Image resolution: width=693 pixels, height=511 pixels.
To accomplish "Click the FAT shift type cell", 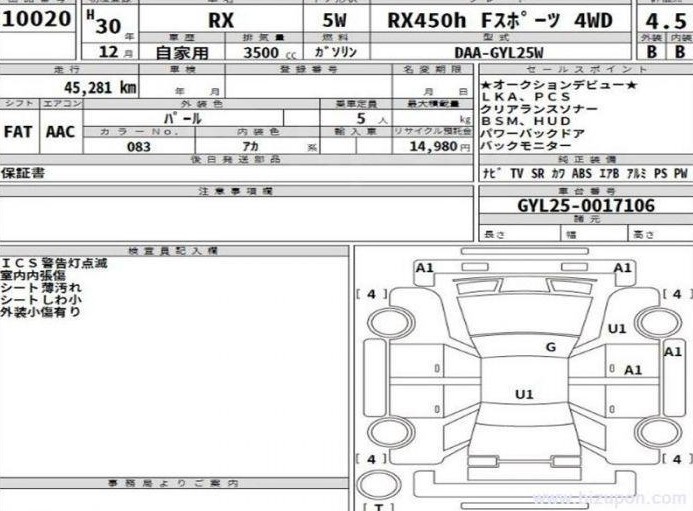I will (18, 131).
